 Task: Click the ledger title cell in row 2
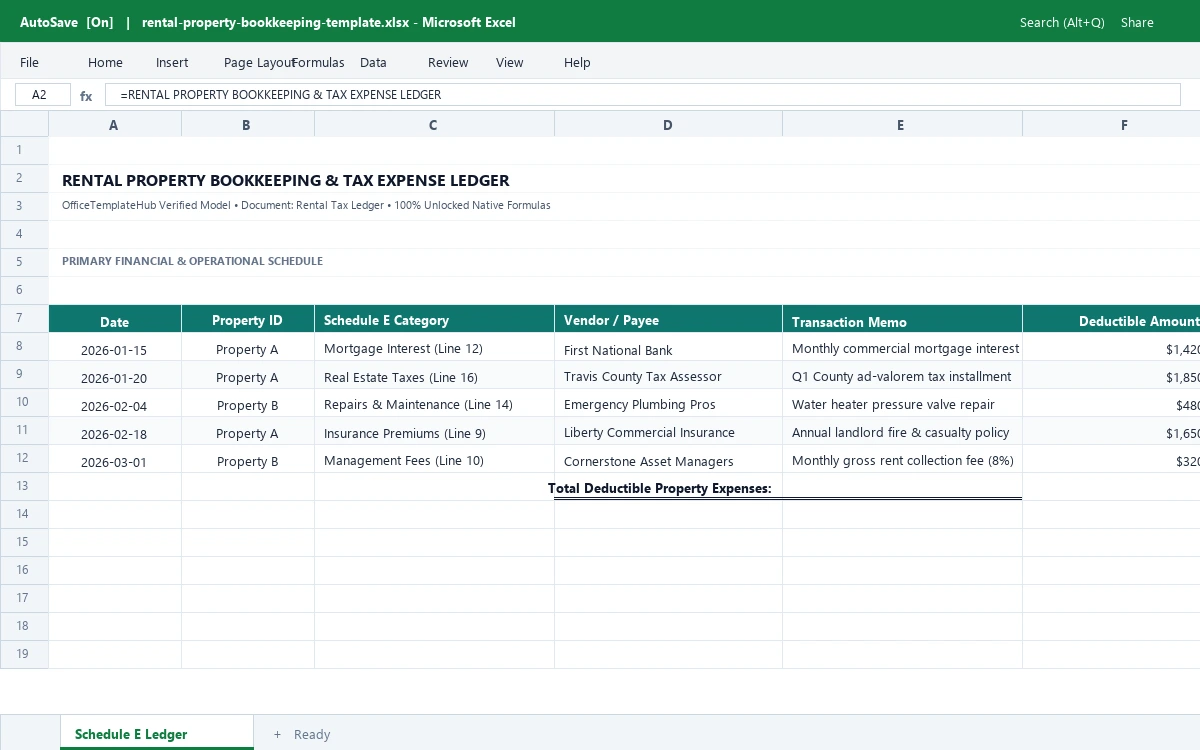pos(285,180)
